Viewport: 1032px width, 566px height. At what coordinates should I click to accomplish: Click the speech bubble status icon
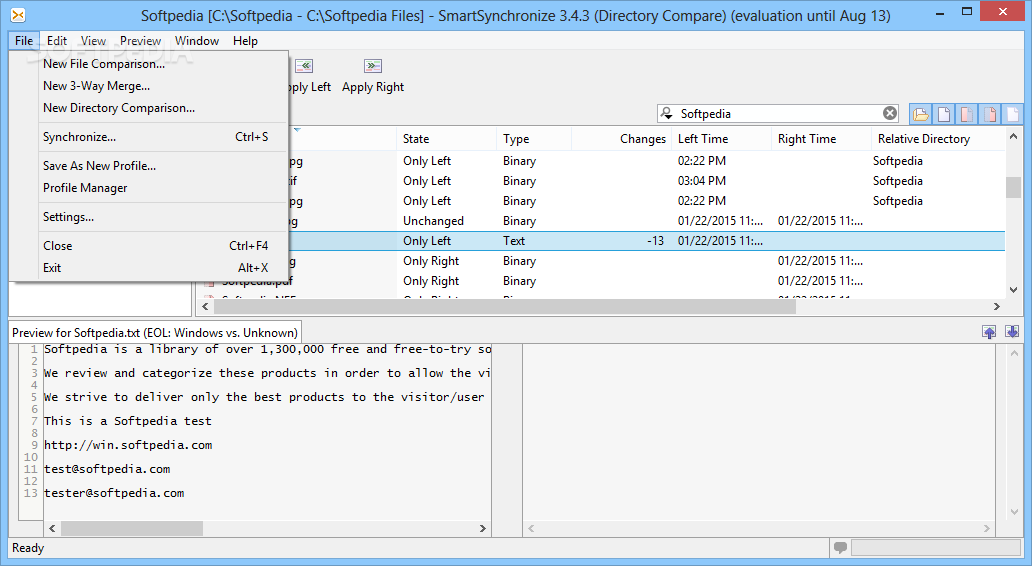pos(840,548)
